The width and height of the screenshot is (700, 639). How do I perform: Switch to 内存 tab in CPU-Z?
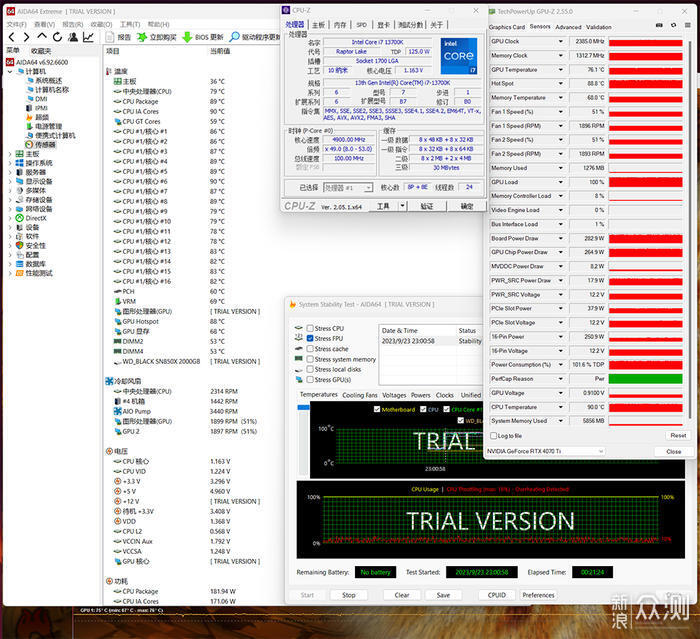pyautogui.click(x=340, y=25)
